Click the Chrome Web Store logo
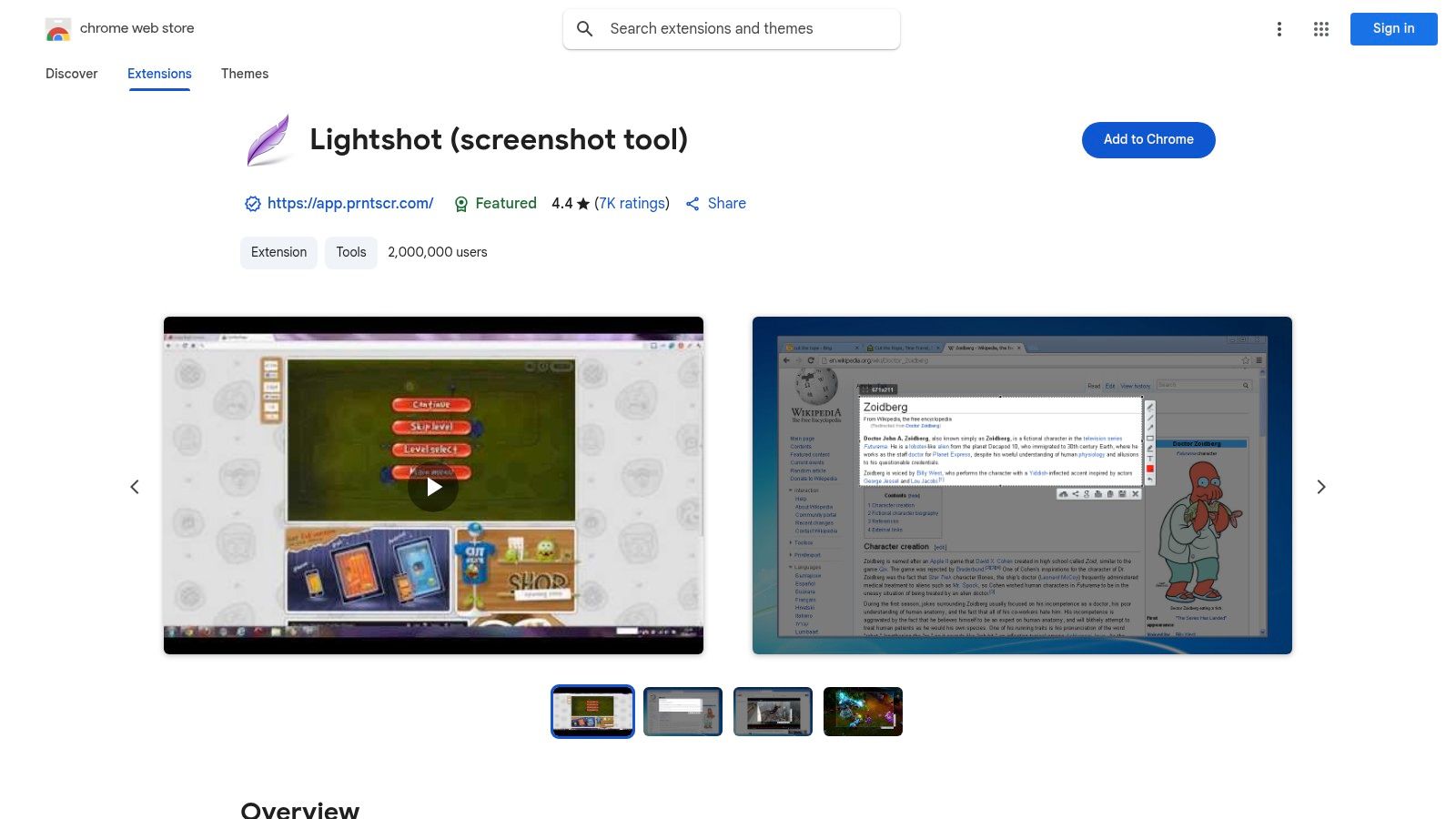Image resolution: width=1456 pixels, height=819 pixels. click(58, 28)
